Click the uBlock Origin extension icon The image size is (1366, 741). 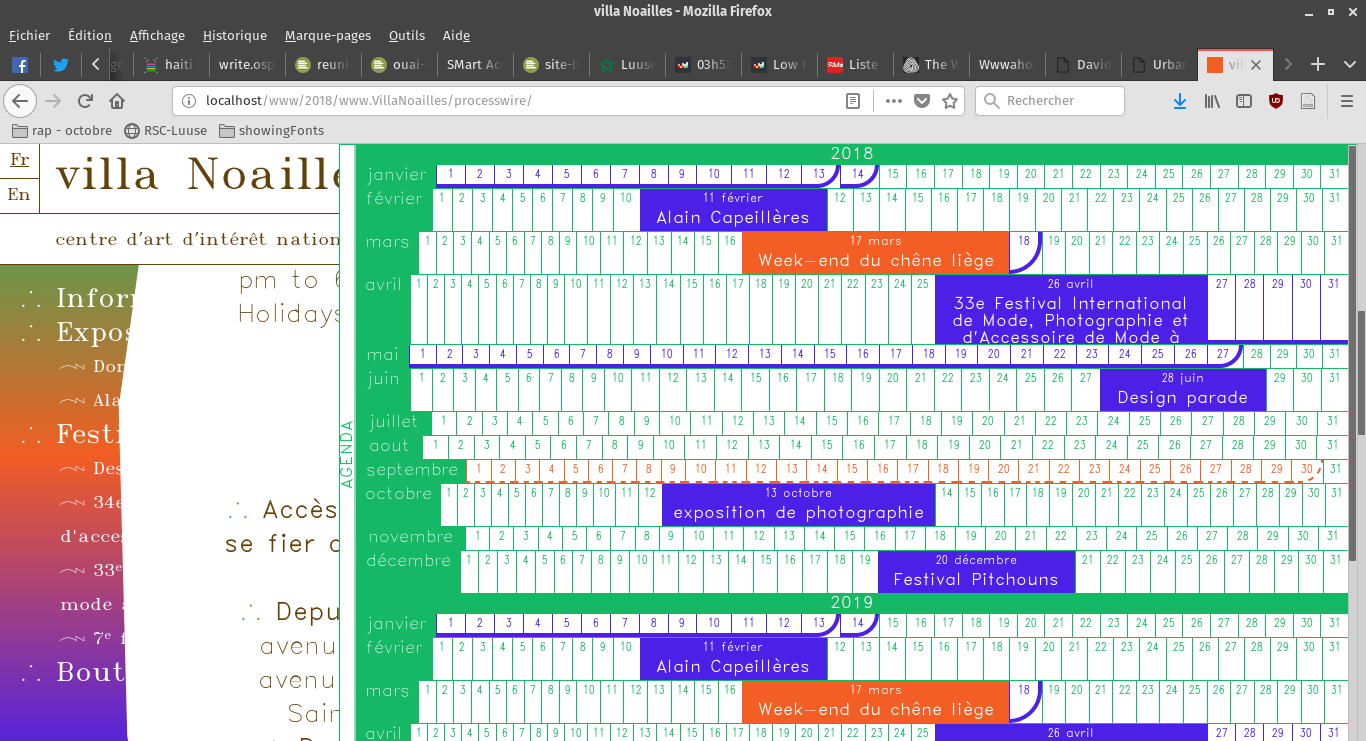point(1276,101)
